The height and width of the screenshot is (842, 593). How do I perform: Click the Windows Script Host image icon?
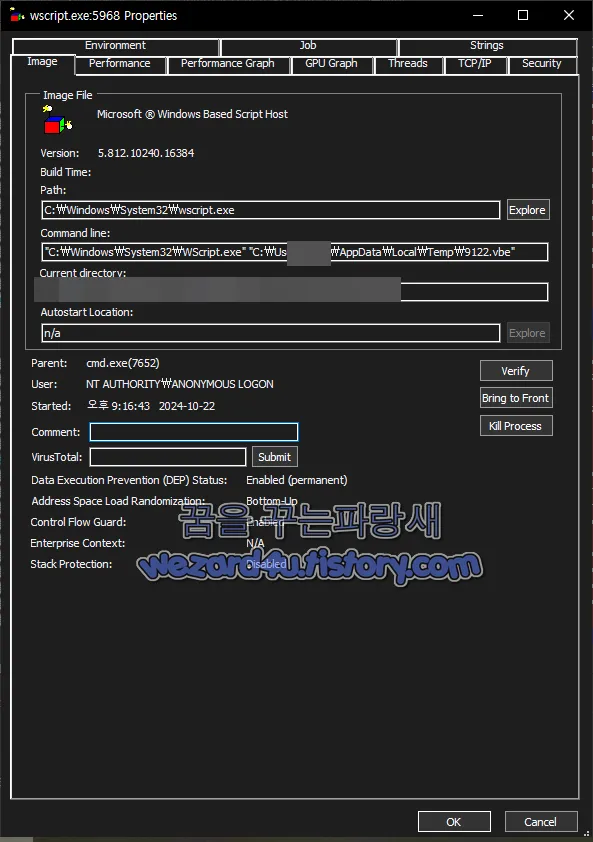click(57, 120)
